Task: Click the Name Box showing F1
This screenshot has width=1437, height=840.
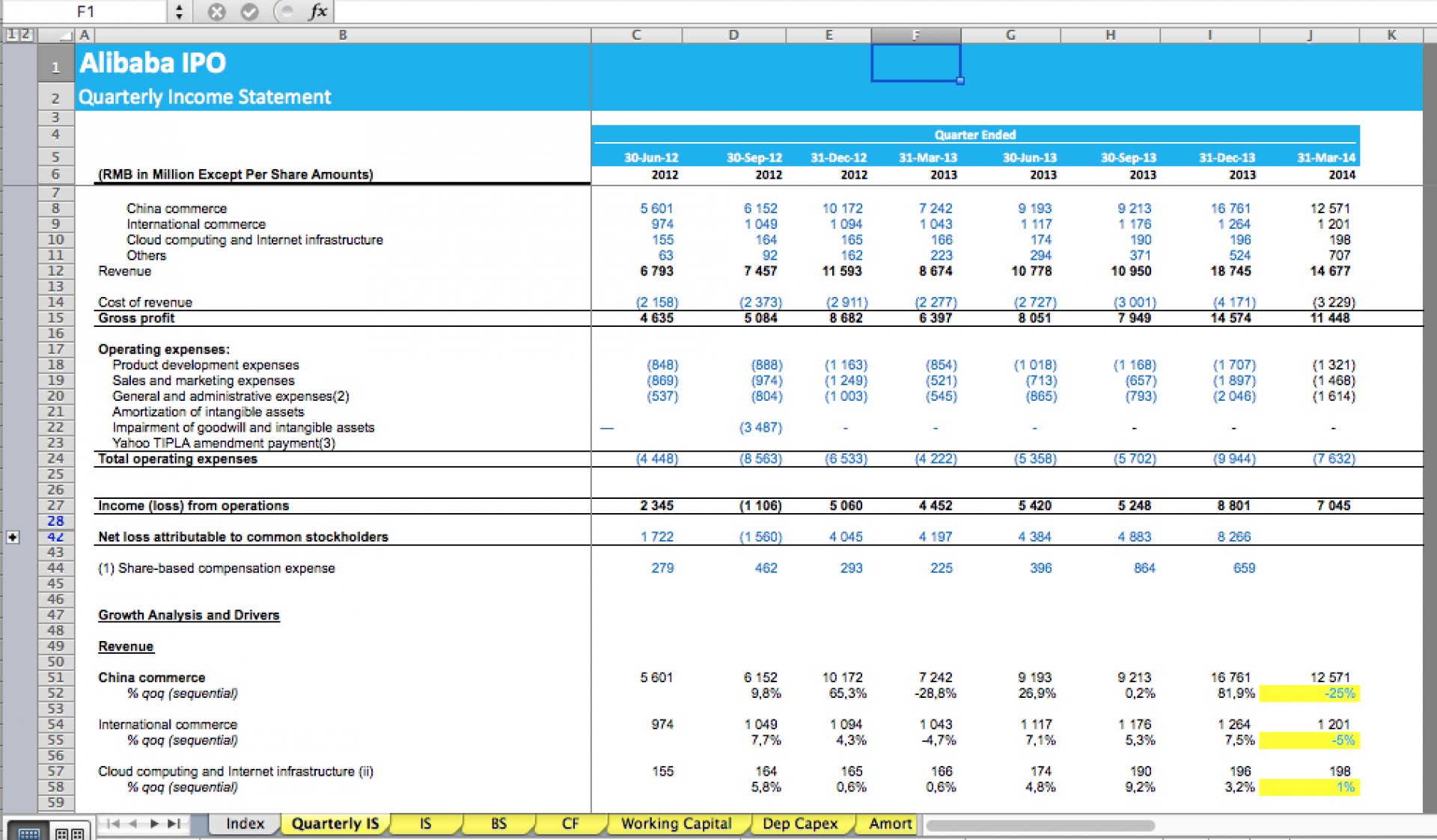Action: [85, 11]
